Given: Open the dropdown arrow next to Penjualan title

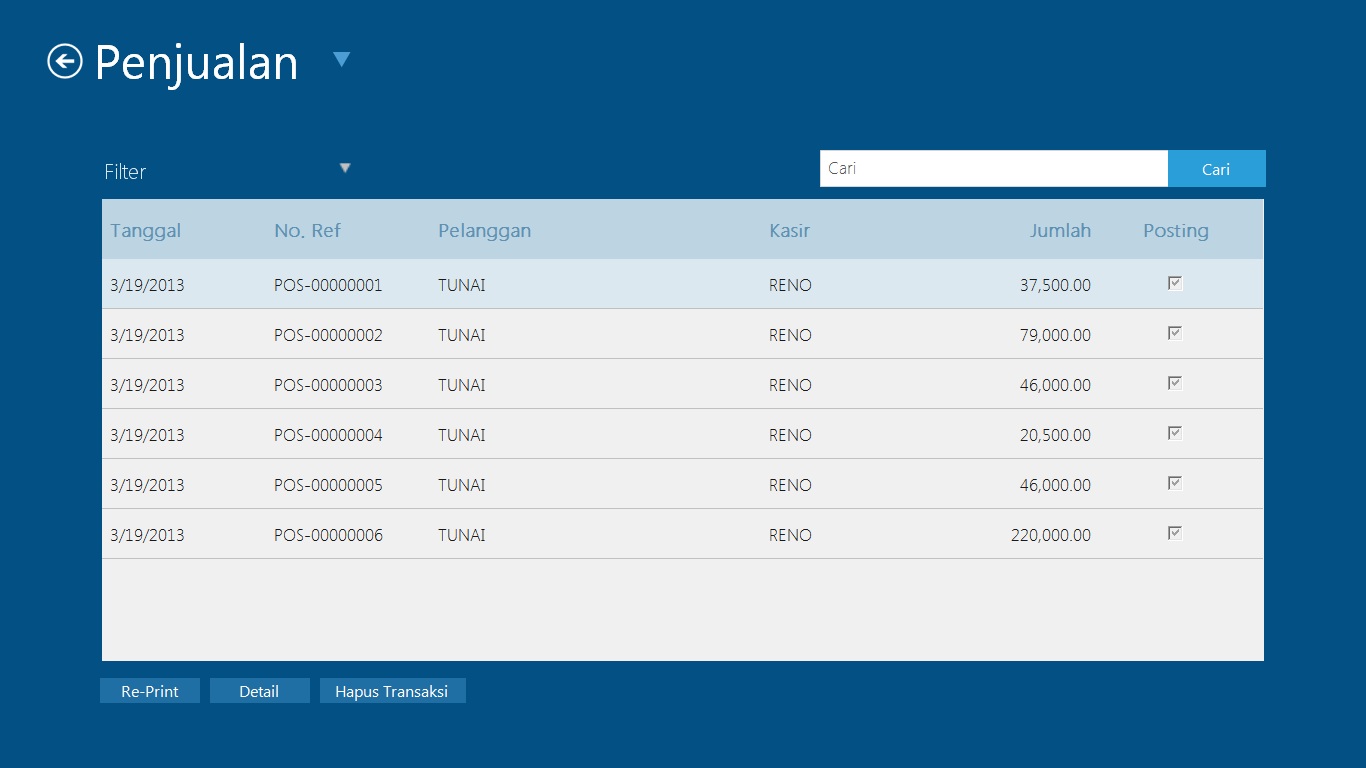Looking at the screenshot, I should tap(341, 60).
